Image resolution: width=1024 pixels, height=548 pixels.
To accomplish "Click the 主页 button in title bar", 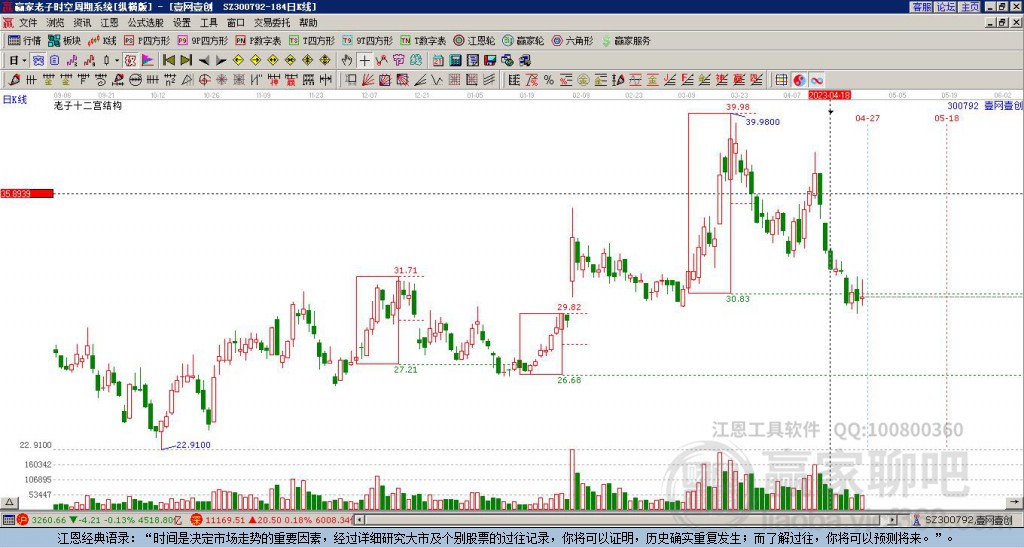I will coord(970,7).
